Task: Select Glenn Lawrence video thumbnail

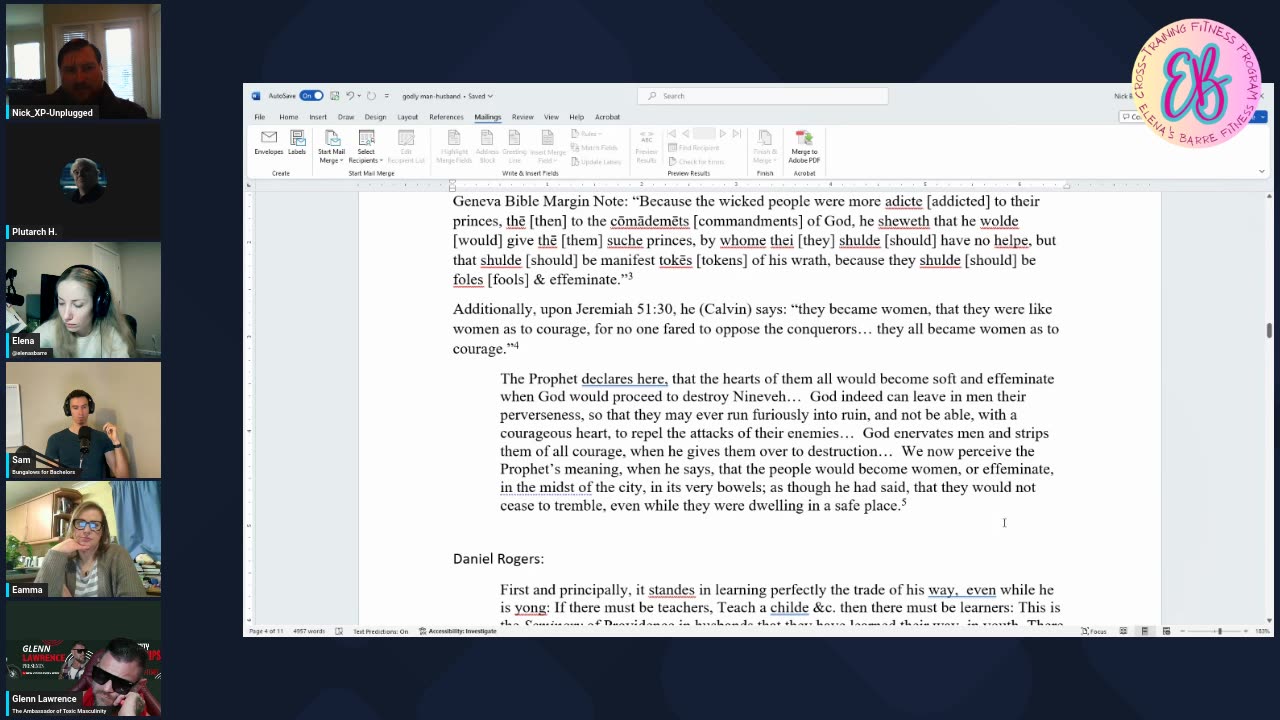Action: click(83, 659)
